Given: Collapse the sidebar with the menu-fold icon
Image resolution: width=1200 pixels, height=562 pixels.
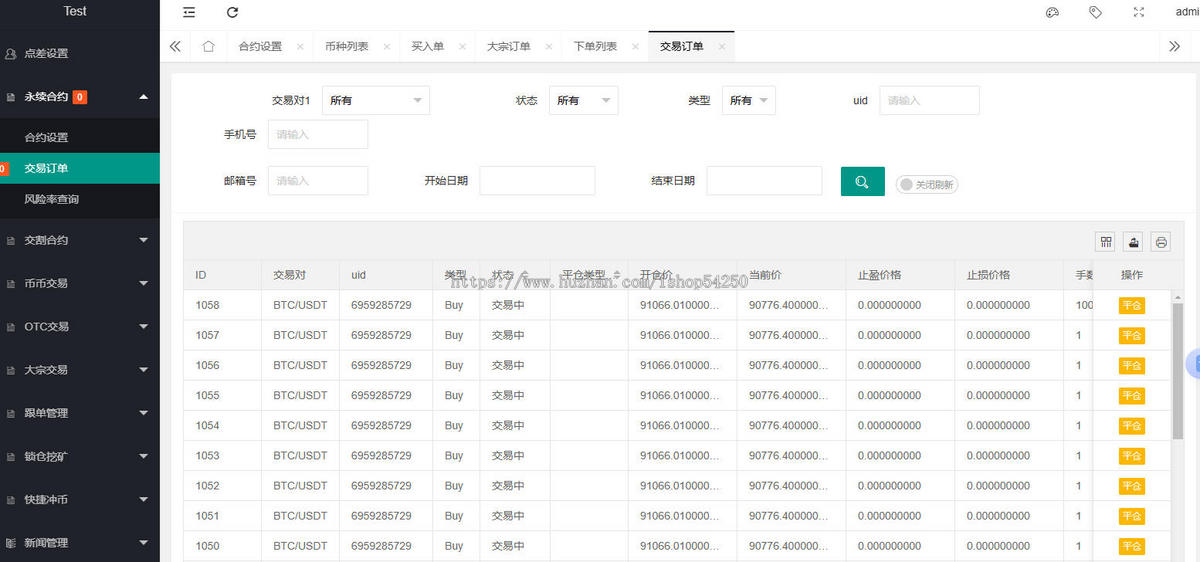Looking at the screenshot, I should tap(189, 12).
